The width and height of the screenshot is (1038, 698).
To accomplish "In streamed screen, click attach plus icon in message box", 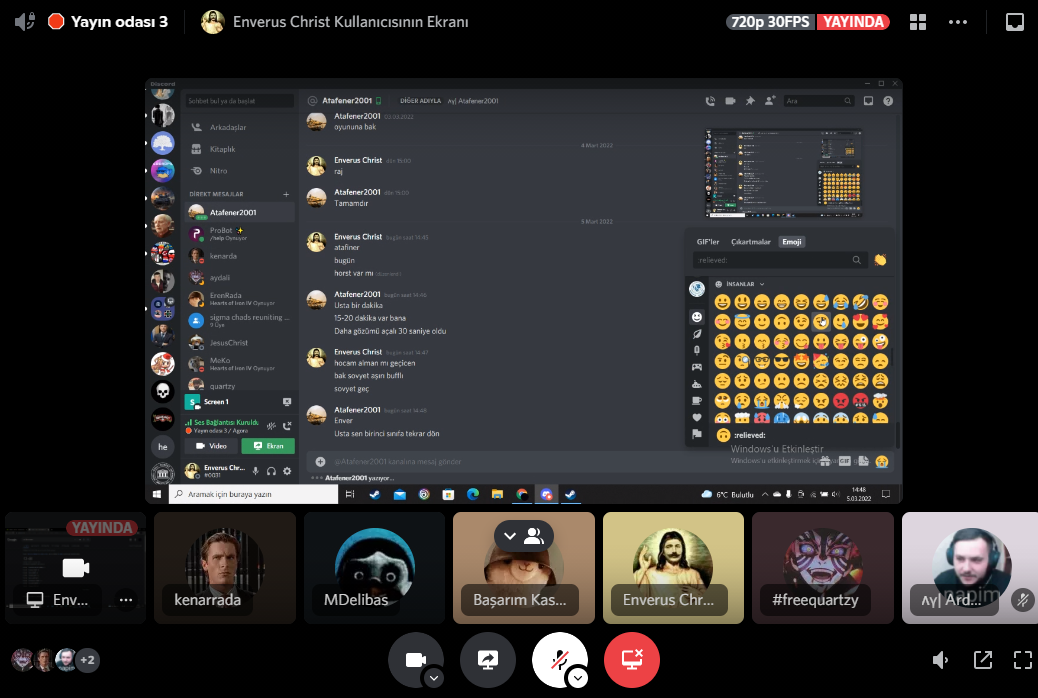I will tap(320, 462).
